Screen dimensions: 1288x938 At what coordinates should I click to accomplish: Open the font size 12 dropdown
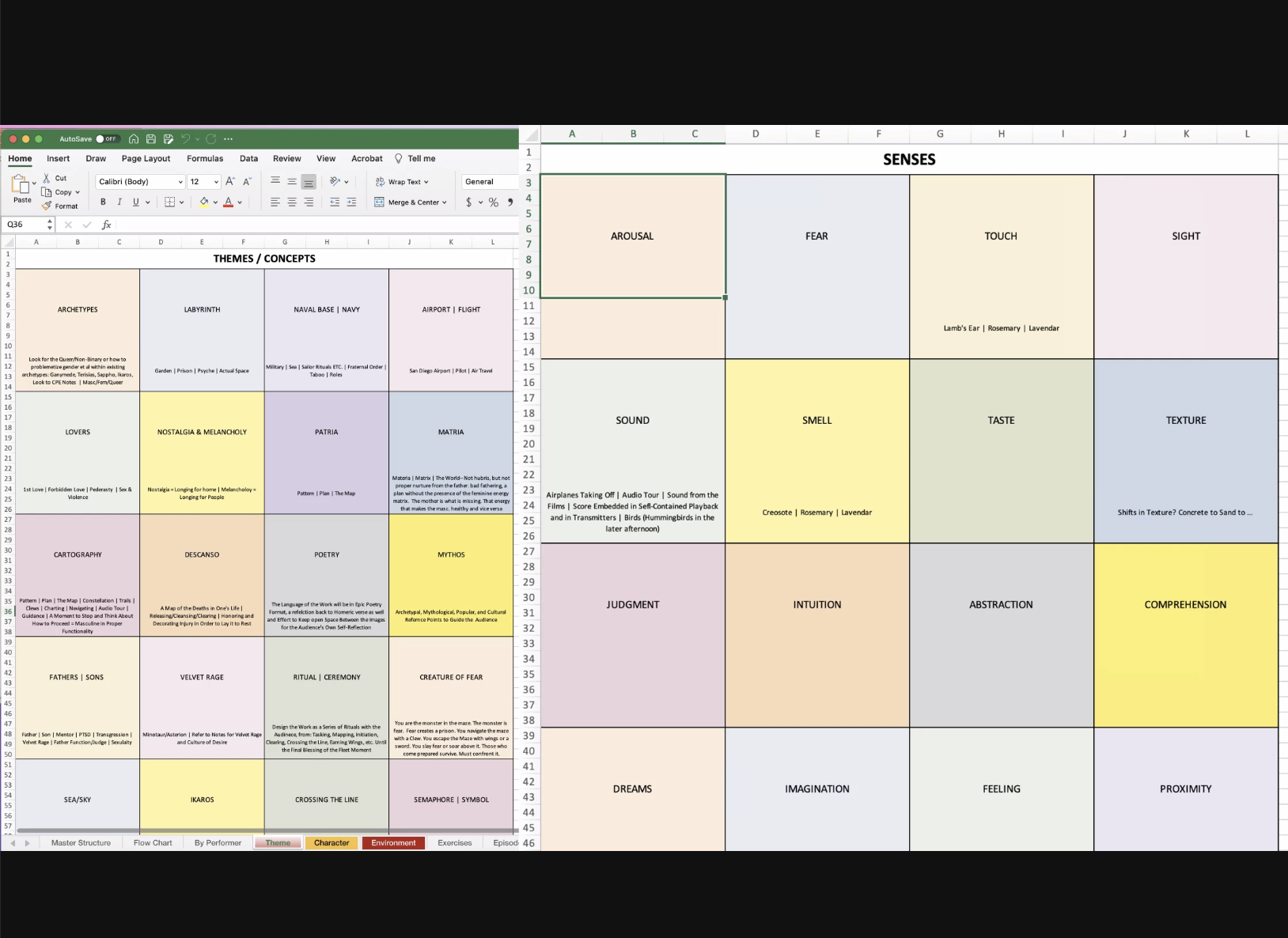(x=203, y=182)
